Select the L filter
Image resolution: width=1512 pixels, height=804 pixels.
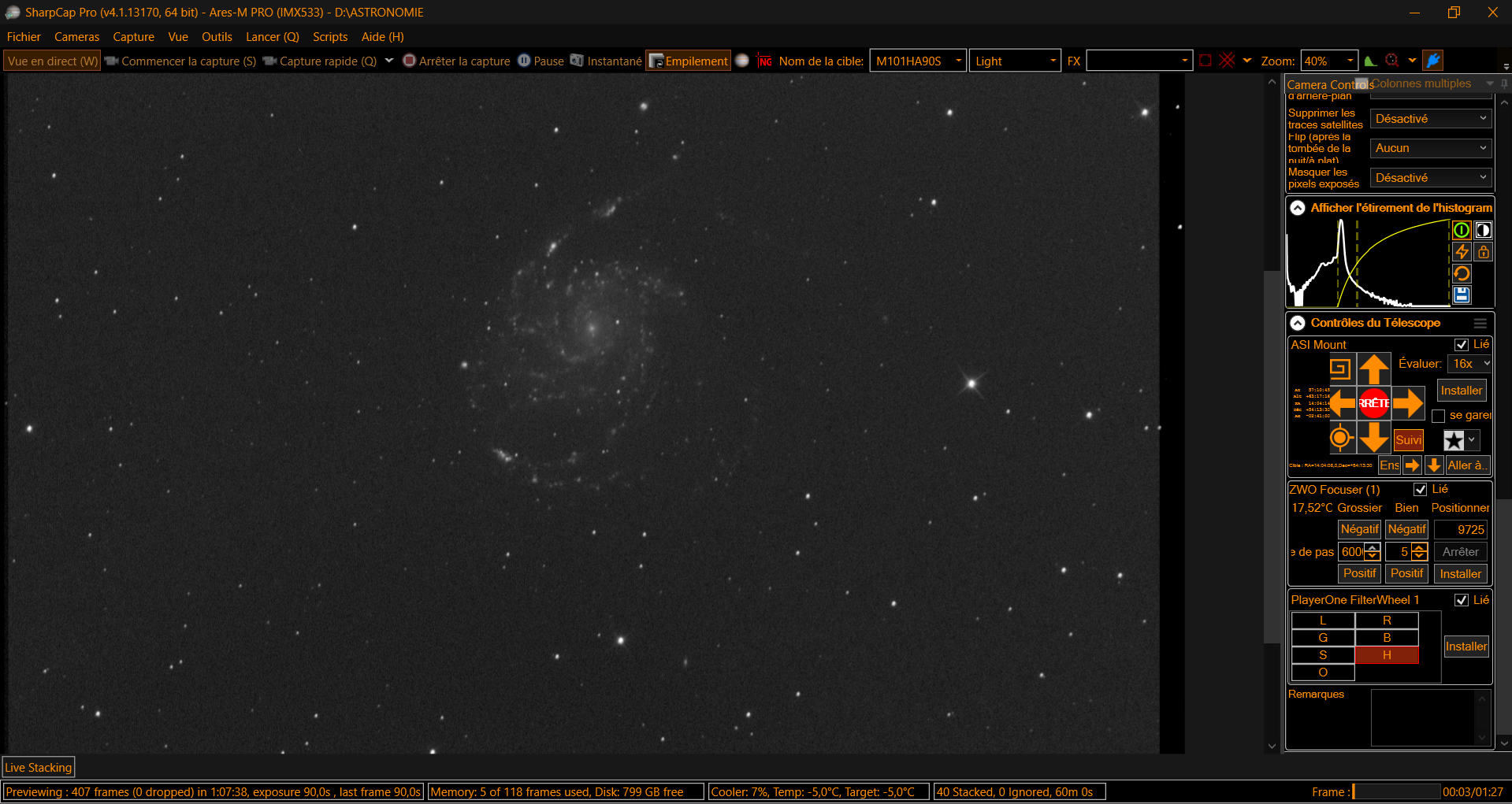[x=1323, y=621]
